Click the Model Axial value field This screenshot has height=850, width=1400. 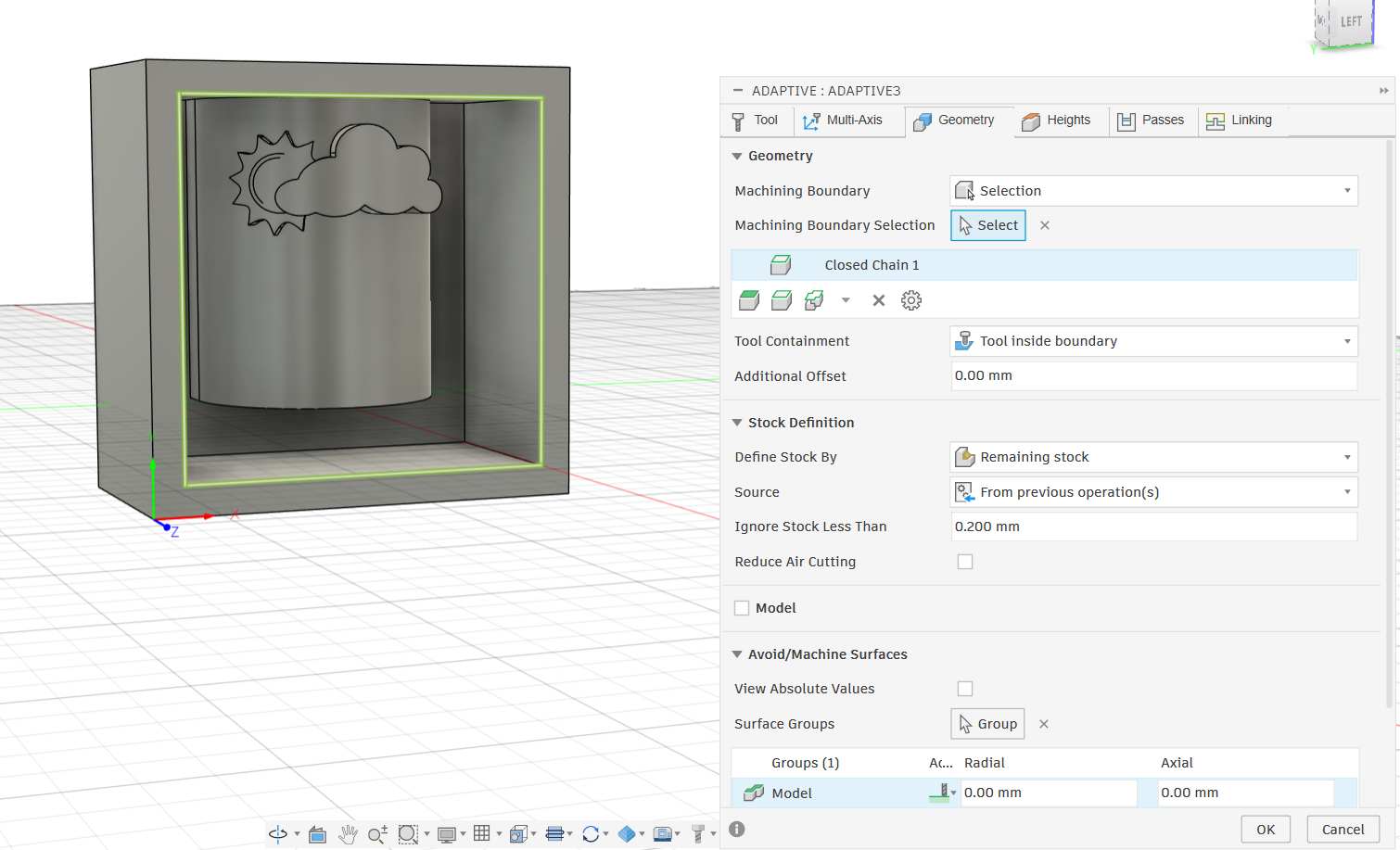tap(1246, 793)
